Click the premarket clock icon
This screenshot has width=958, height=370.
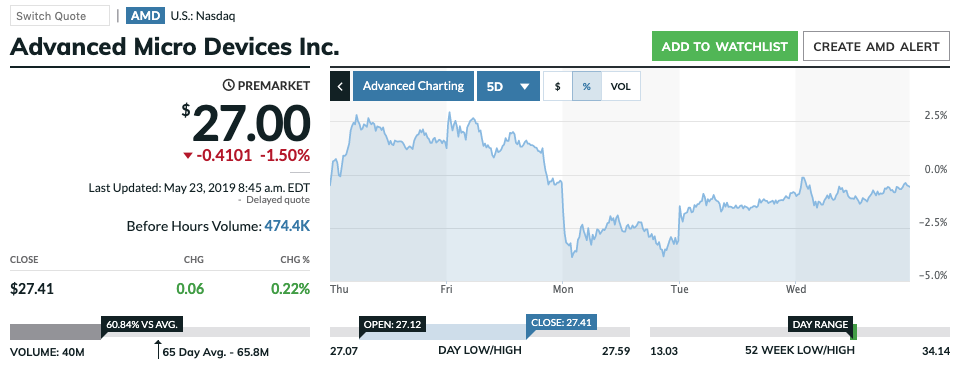click(228, 85)
